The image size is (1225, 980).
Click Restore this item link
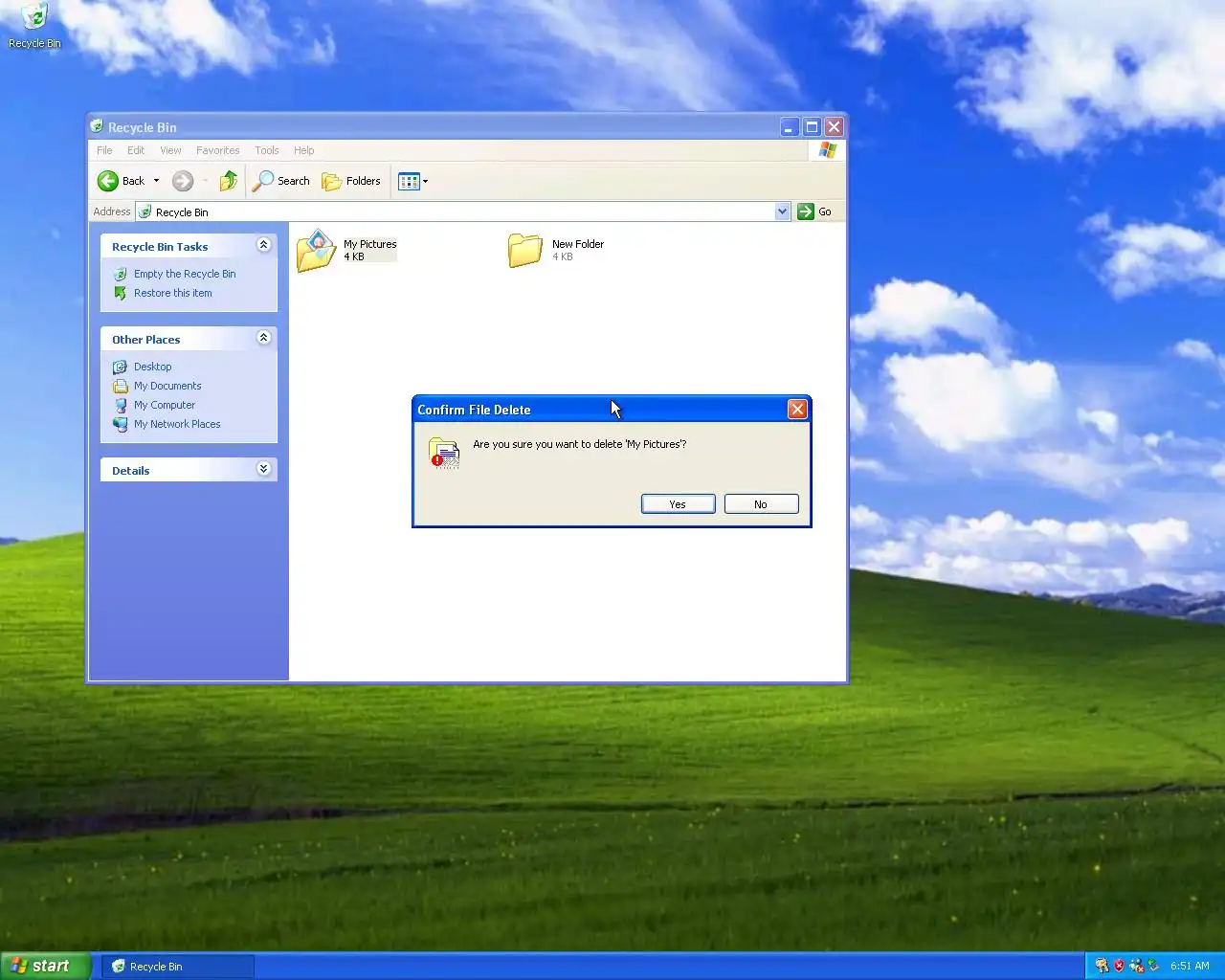coord(173,293)
